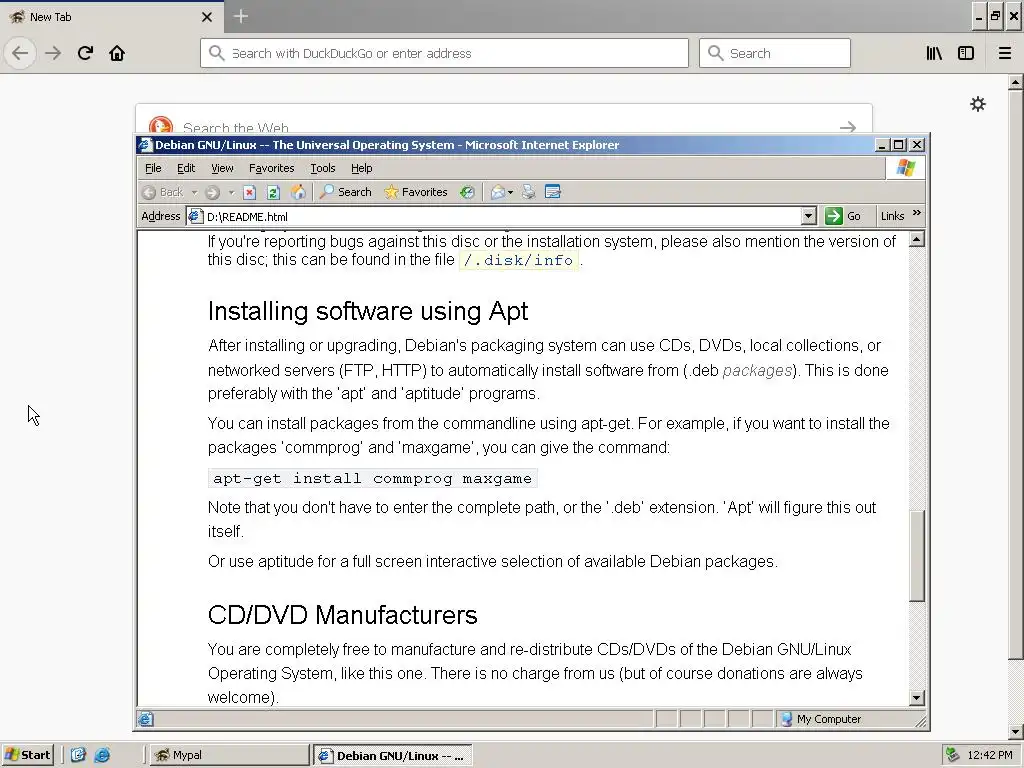Viewport: 1024px width, 768px height.
Task: Click the 'Installing software using Apt' heading
Action: pos(368,311)
